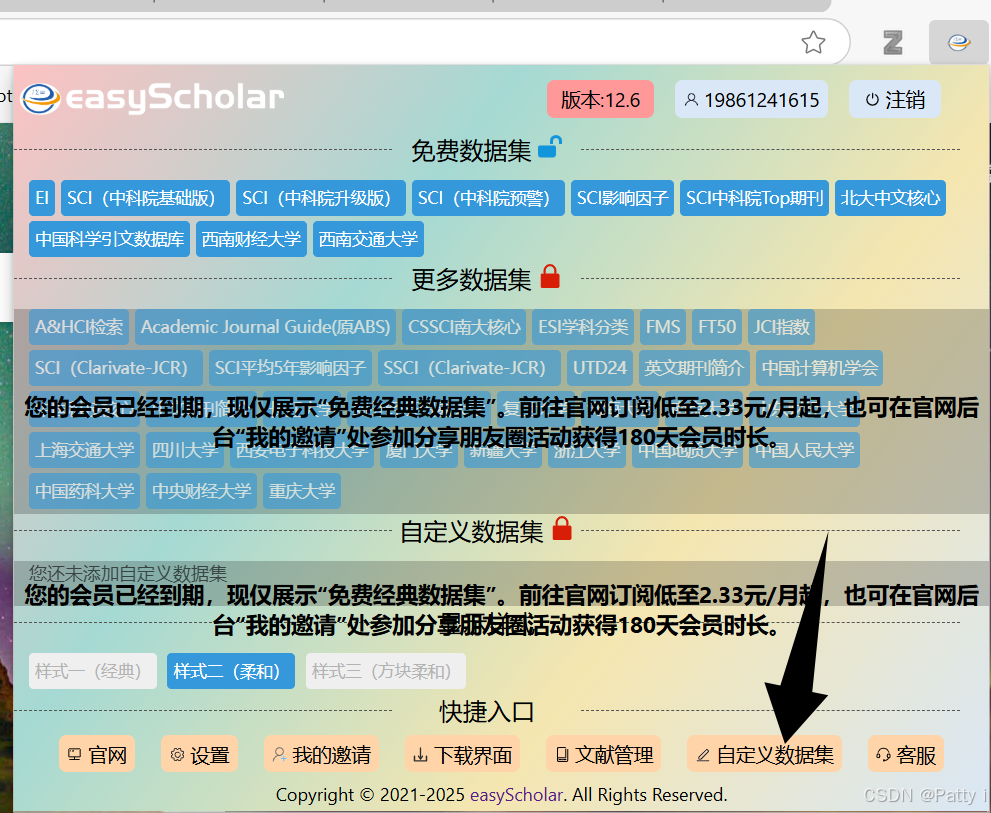Contact 客服 from quick entries
Screen dimensions: 991x813
906,754
